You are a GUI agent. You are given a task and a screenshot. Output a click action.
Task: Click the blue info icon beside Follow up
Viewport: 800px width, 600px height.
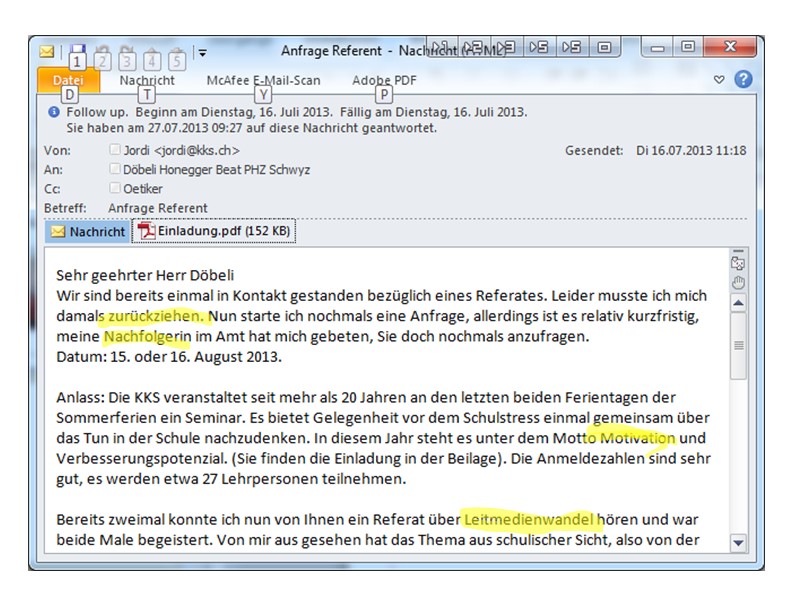coord(53,112)
